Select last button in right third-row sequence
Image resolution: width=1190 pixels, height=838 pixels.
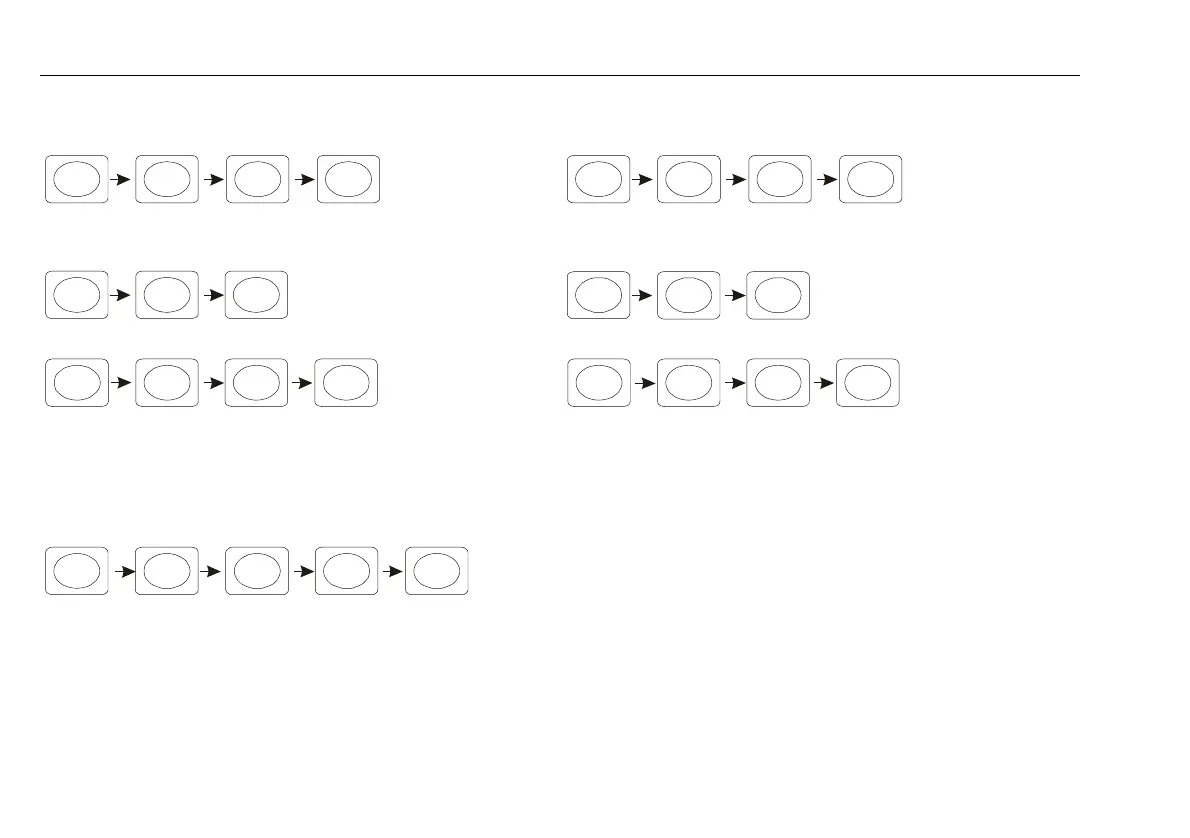tap(867, 382)
